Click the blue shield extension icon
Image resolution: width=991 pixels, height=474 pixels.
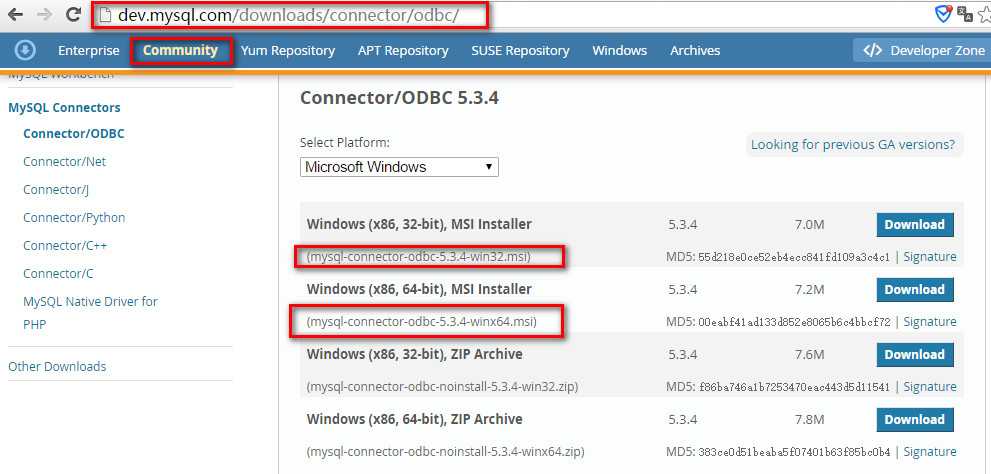(943, 14)
